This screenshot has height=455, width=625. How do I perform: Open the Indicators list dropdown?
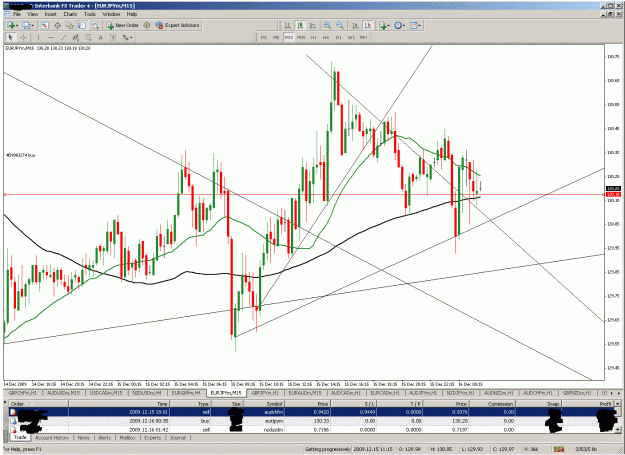pos(384,25)
